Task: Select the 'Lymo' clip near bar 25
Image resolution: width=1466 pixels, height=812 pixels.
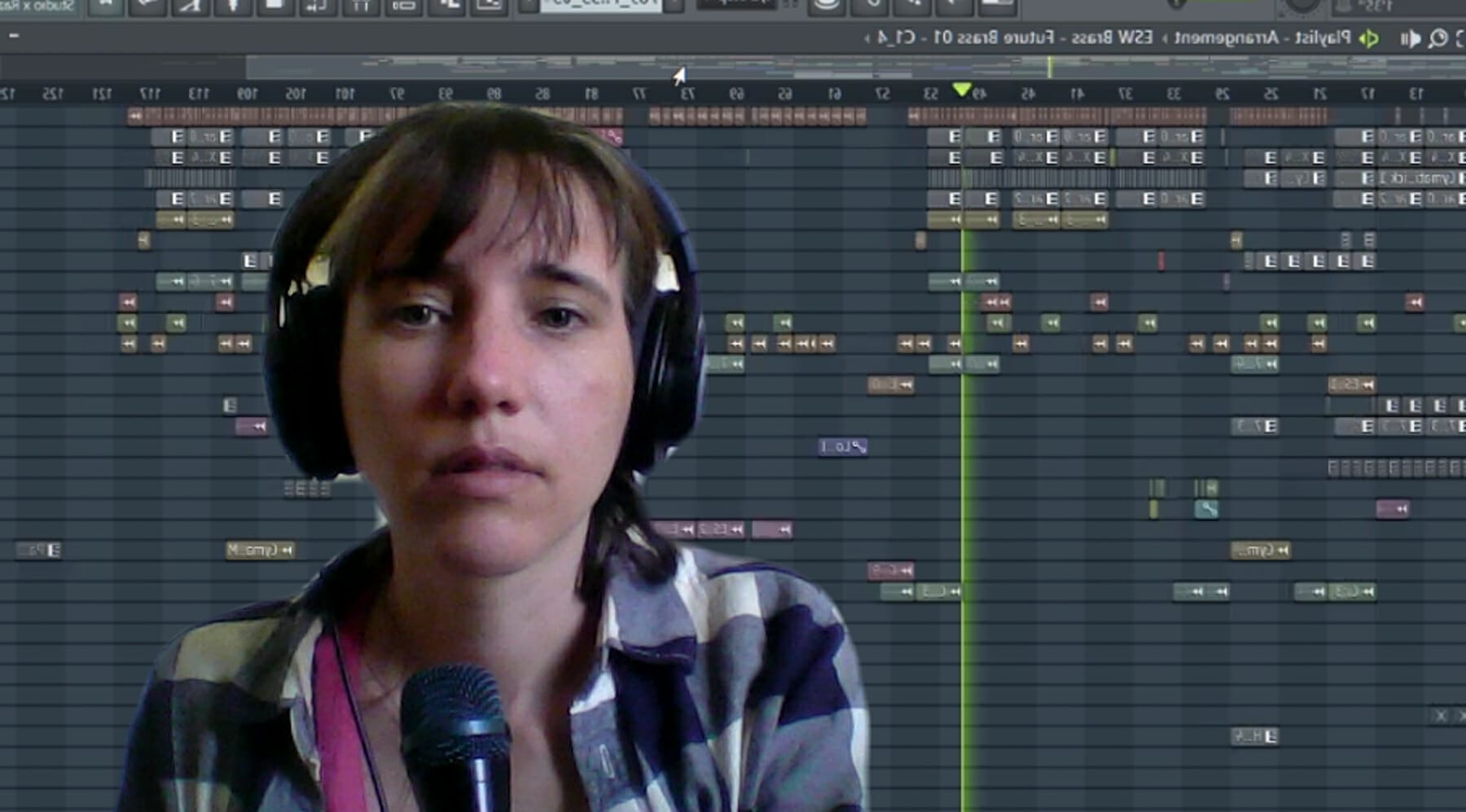Action: tap(1260, 551)
